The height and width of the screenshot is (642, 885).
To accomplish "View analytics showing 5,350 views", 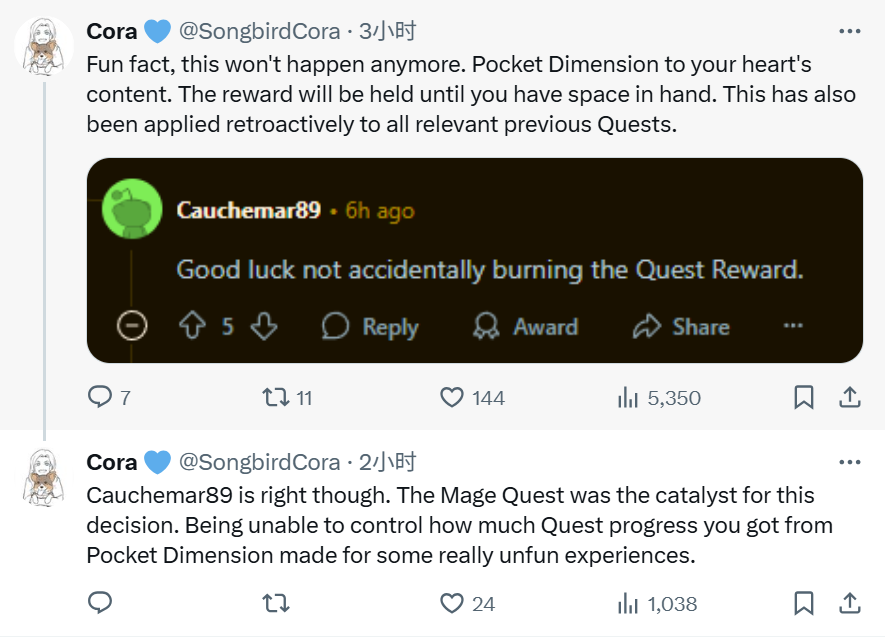I will [x=628, y=398].
